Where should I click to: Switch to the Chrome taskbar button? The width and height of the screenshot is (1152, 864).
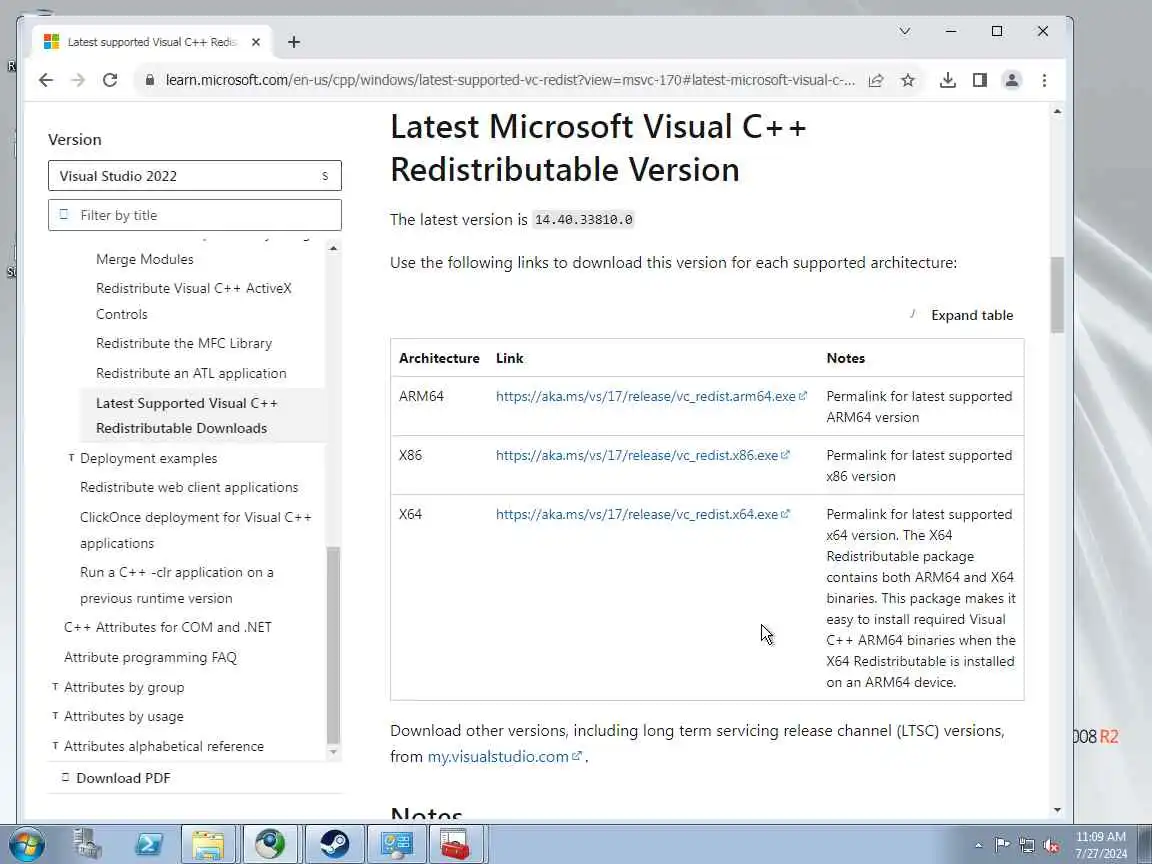[x=270, y=843]
